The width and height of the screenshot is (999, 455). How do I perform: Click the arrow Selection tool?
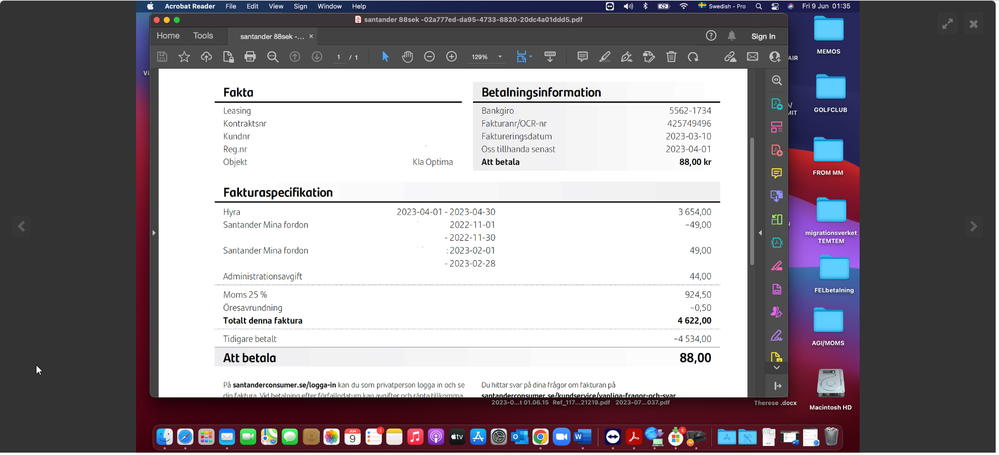(x=386, y=57)
